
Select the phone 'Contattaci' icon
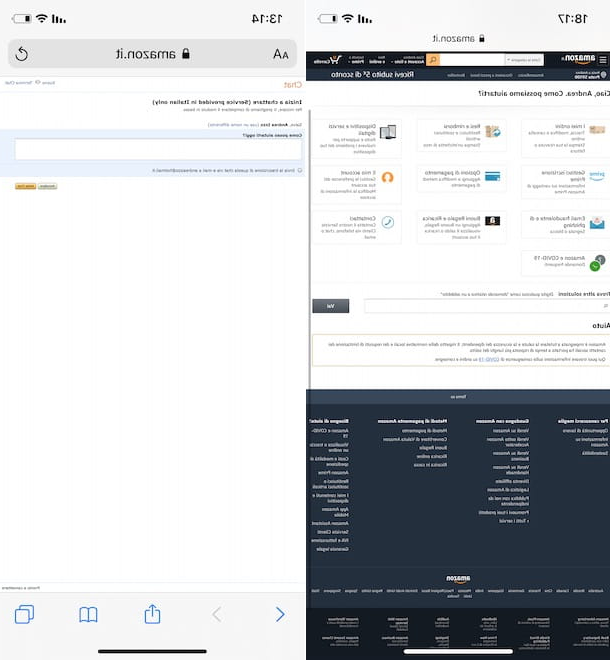(x=388, y=222)
